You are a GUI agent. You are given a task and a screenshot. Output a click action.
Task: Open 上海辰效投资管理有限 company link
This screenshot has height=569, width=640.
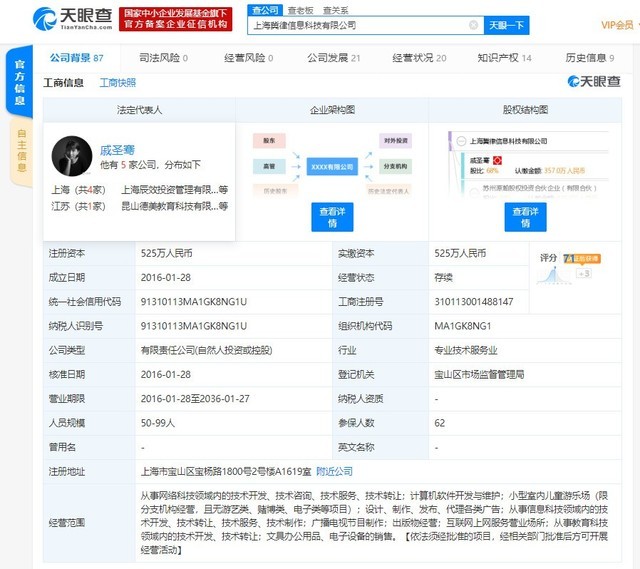(x=174, y=190)
